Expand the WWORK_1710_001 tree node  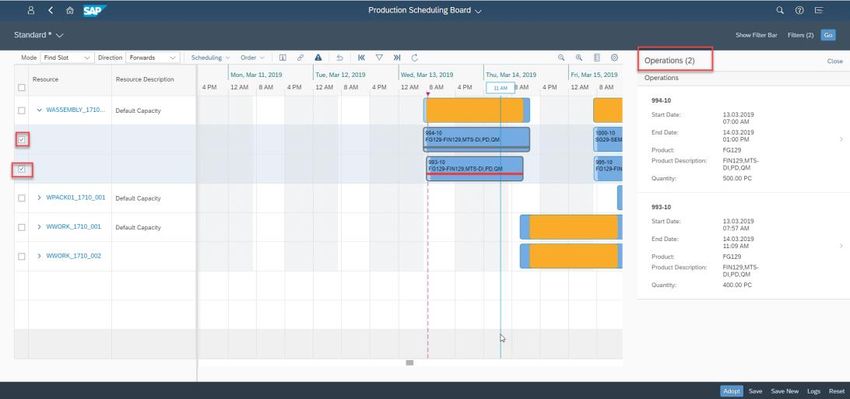39,227
